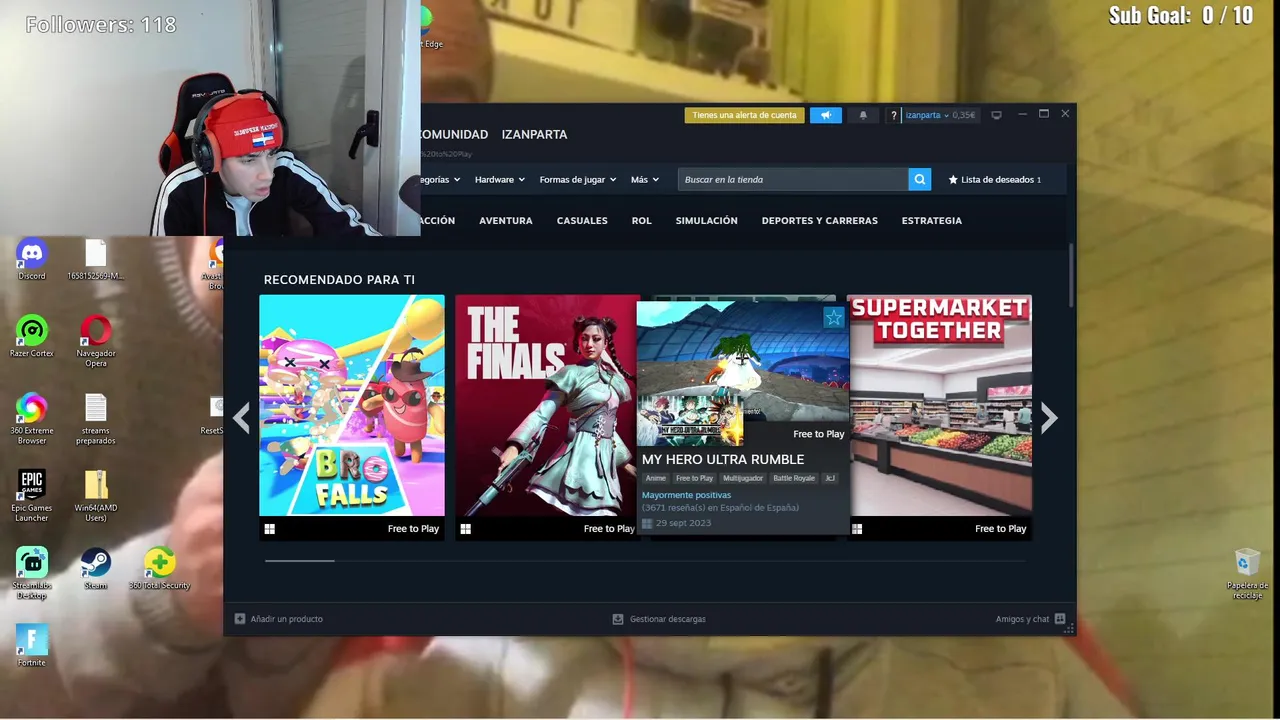This screenshot has height=720, width=1280.
Task: Click the star badge on My Hero Ultra Rumble
Action: click(x=833, y=318)
